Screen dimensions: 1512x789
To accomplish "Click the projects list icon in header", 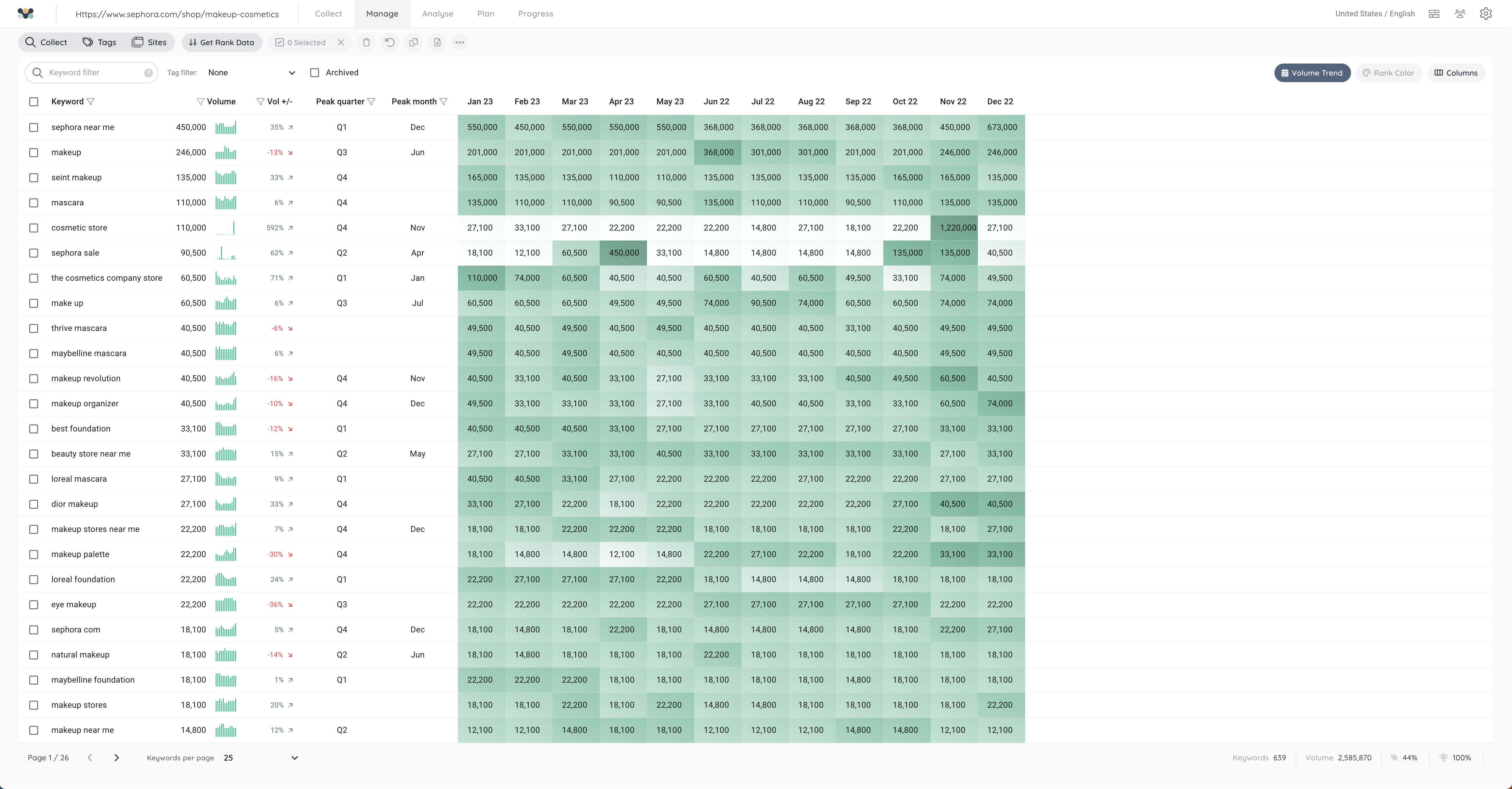I will (1434, 14).
